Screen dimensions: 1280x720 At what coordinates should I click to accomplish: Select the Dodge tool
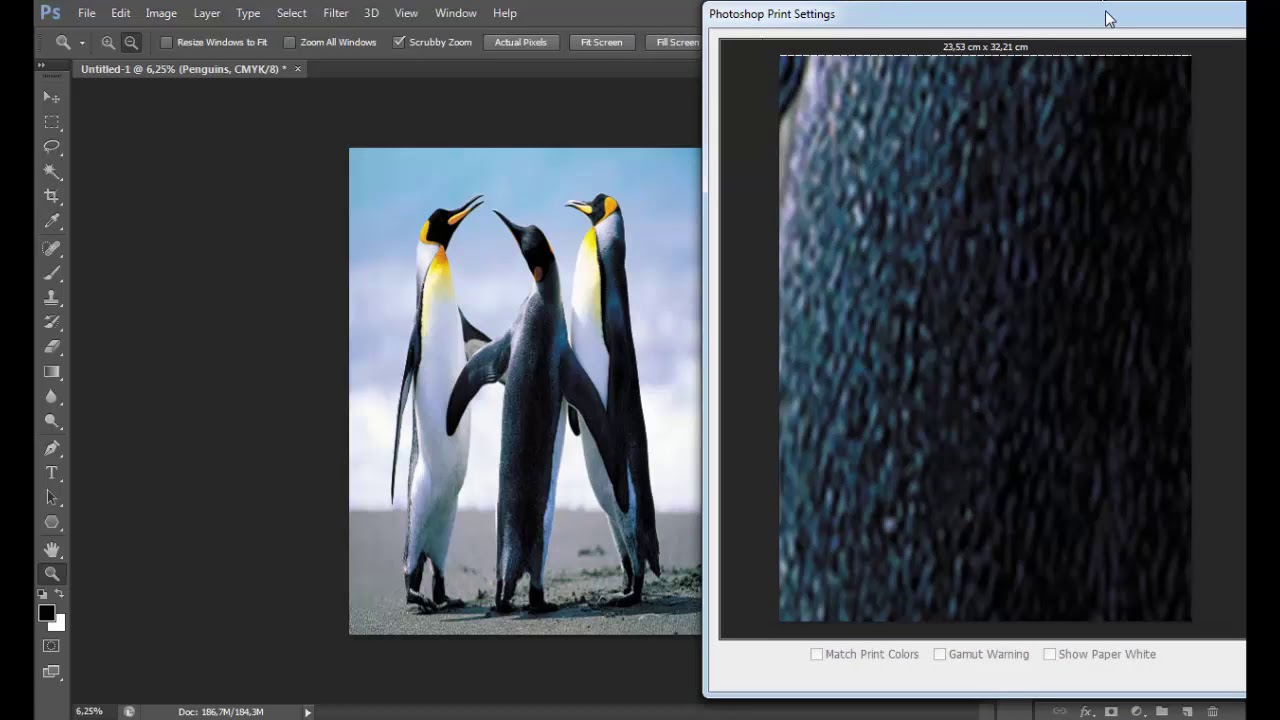pos(52,422)
